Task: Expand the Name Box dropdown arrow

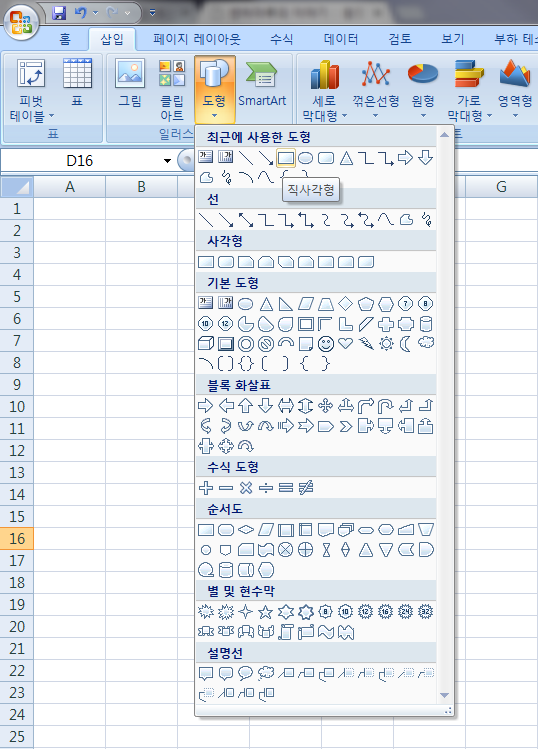Action: pos(167,160)
